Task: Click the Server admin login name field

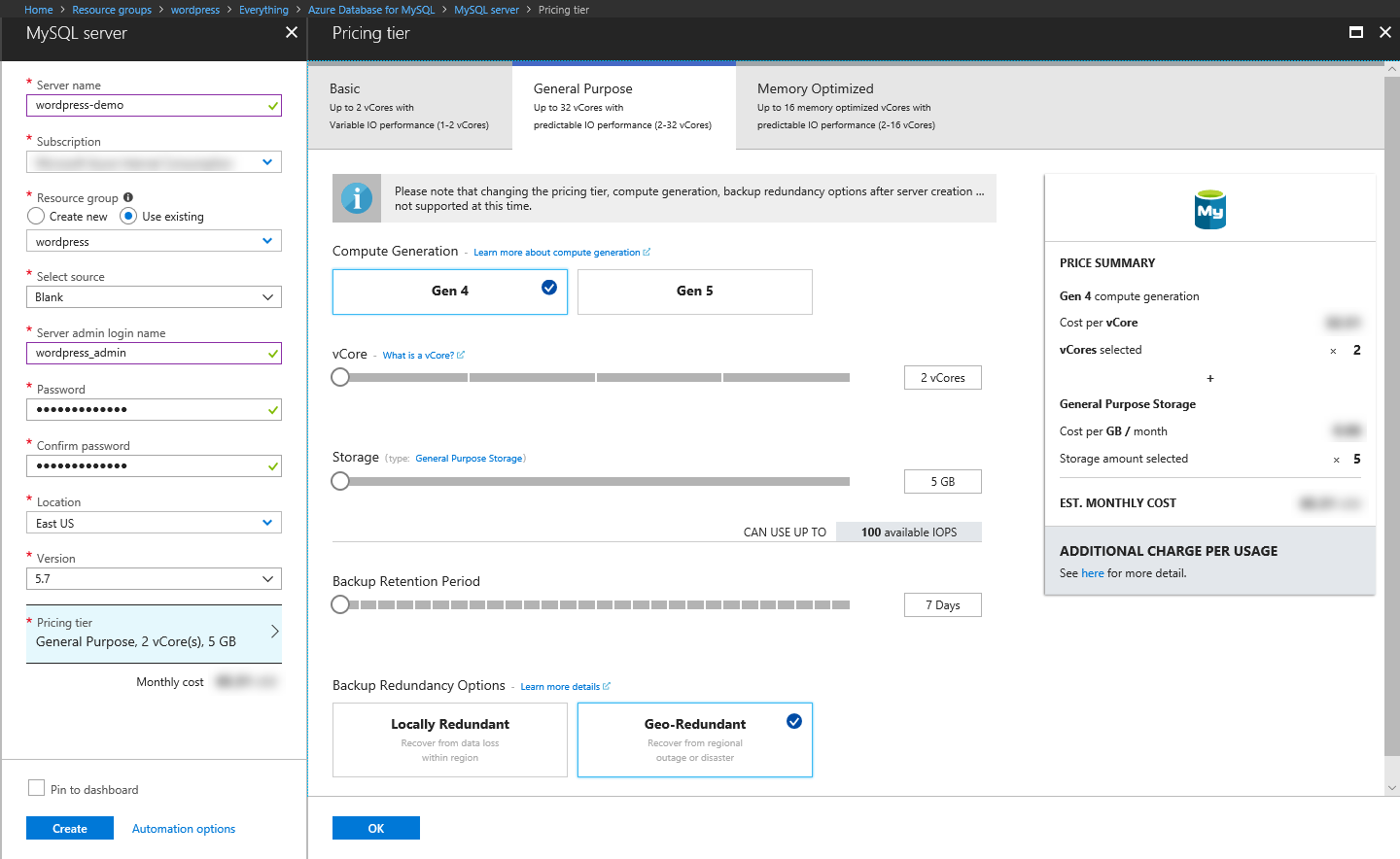Action: (154, 354)
